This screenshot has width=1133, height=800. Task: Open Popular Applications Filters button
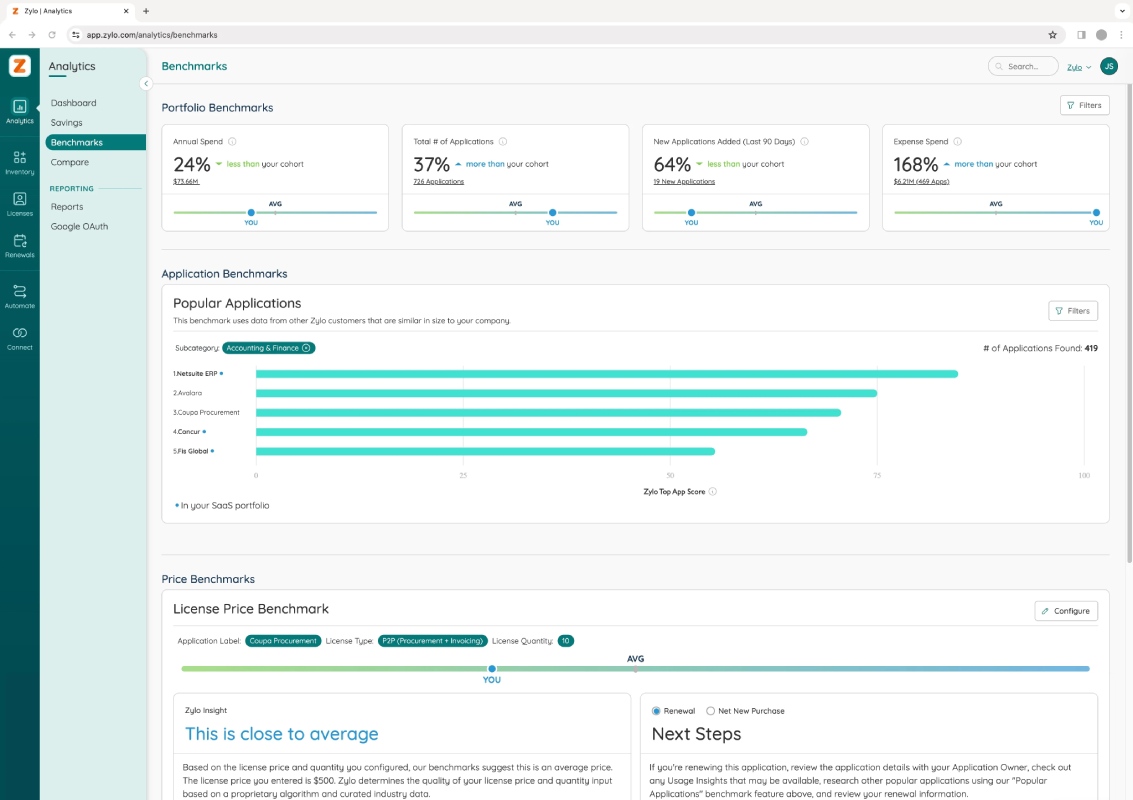tap(1072, 311)
